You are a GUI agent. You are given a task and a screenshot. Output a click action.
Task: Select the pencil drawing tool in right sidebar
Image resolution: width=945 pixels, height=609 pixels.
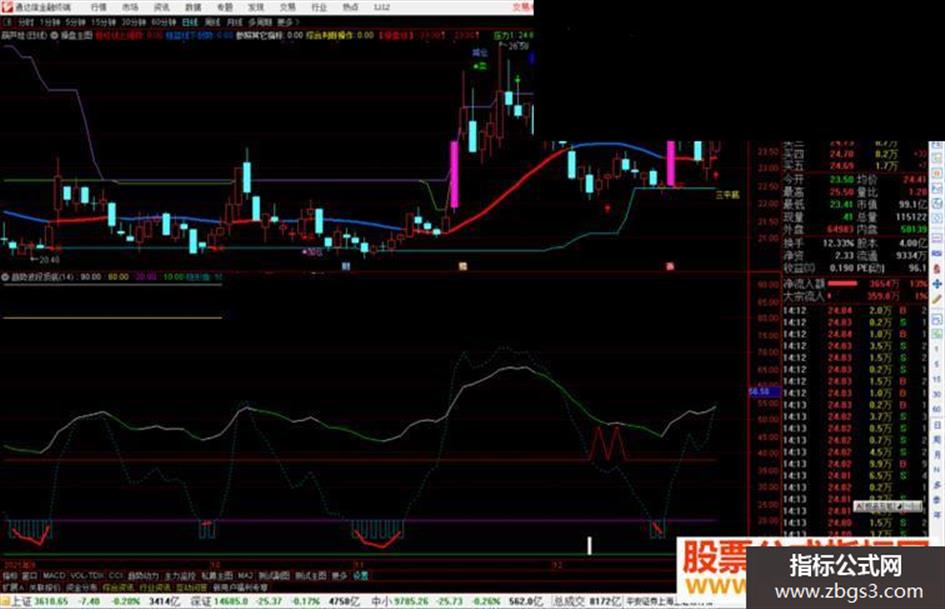click(x=937, y=299)
